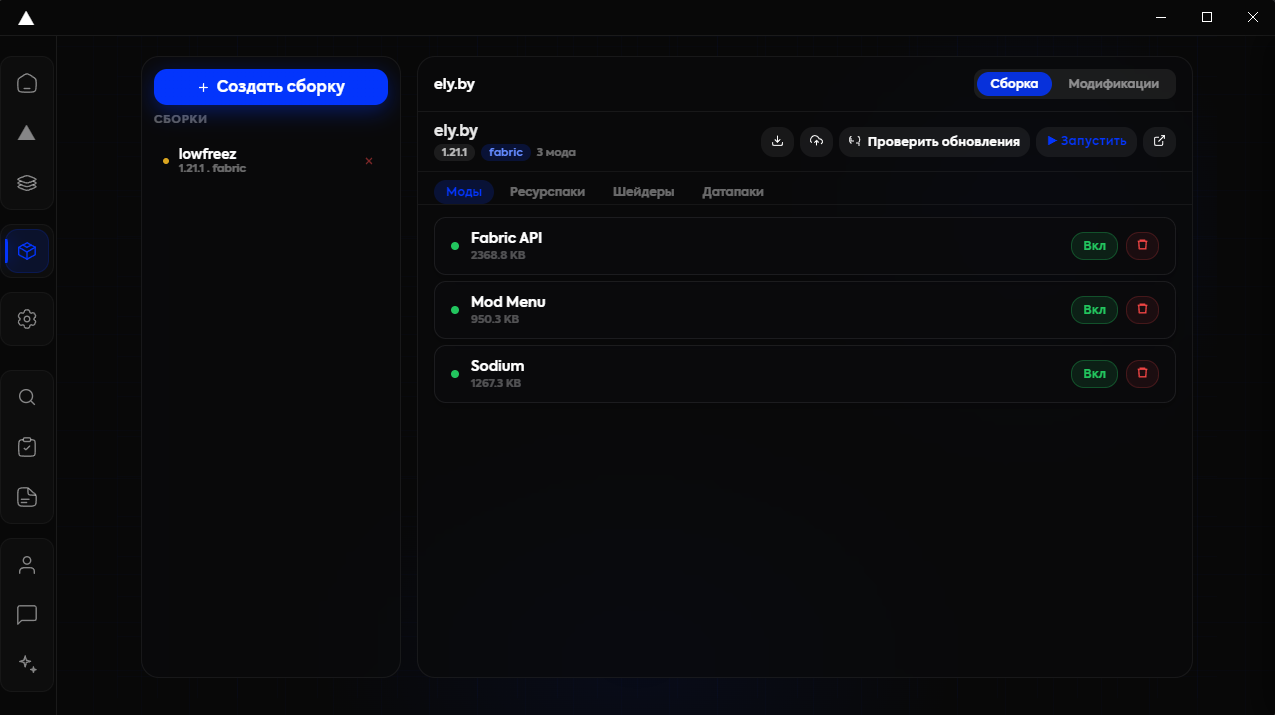Open build in external window icon
1275x715 pixels.
click(x=1160, y=141)
